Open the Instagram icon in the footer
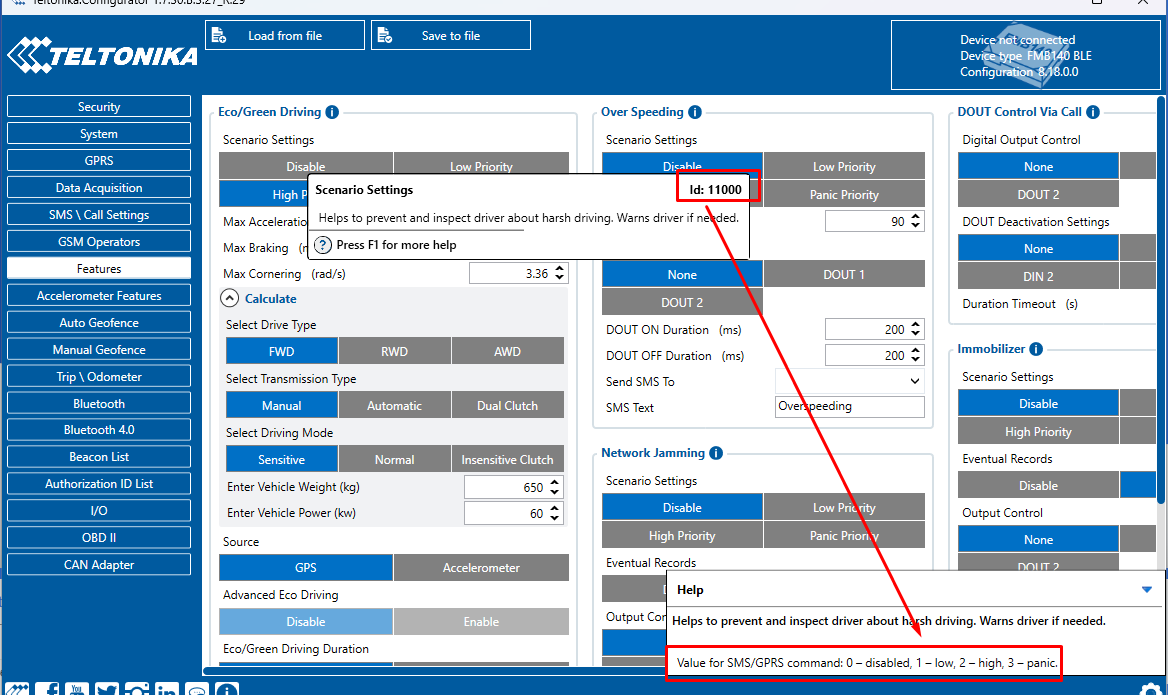 click(x=137, y=689)
